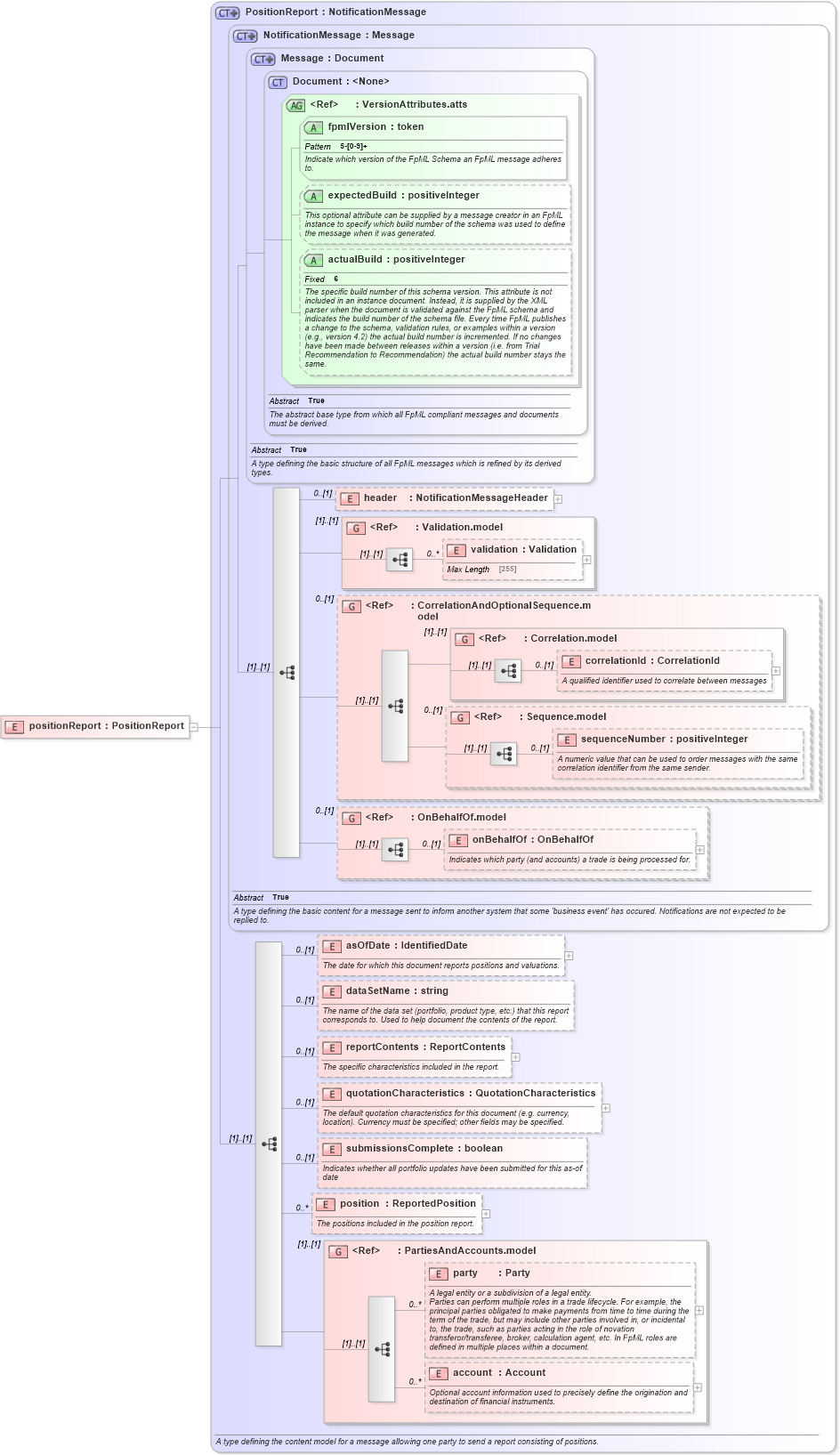Select 'Pattern 5-[0-9]+' facet text
840x1455 pixels.
pos(336,147)
